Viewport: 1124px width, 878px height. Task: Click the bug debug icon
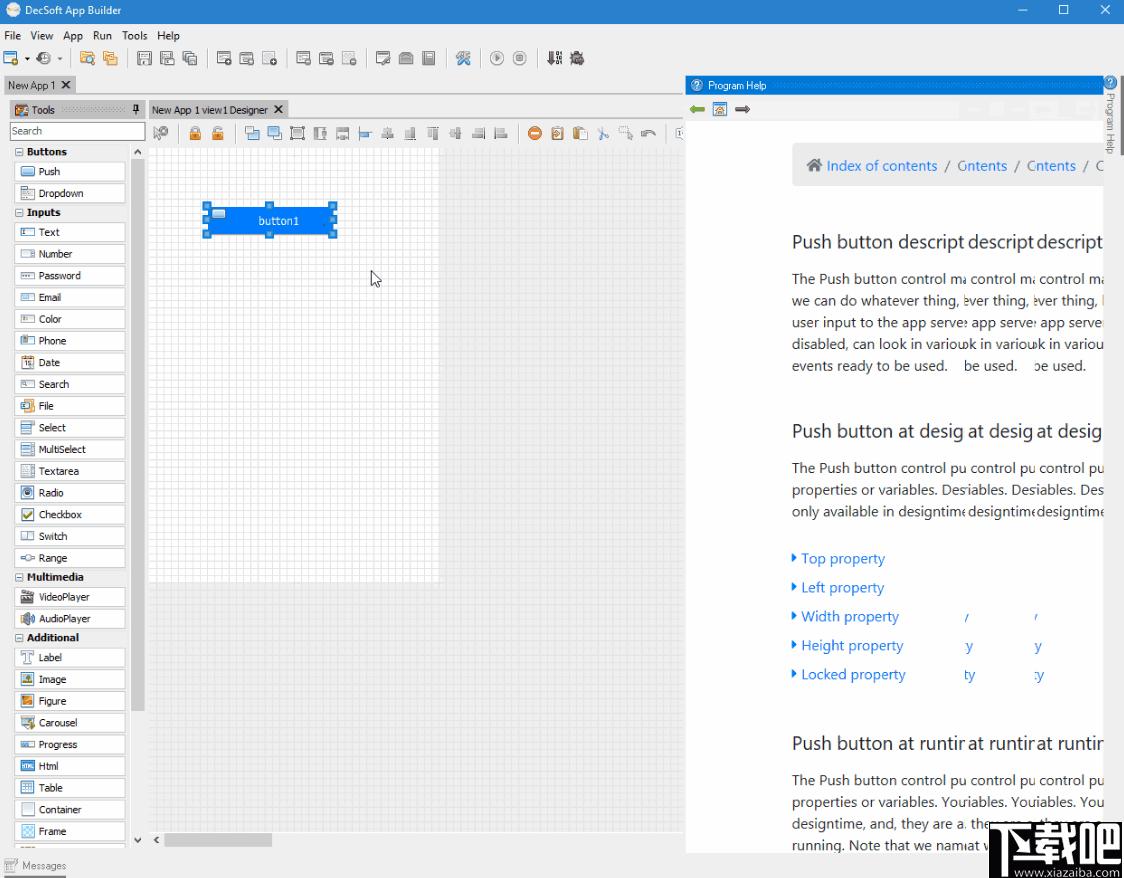(577, 58)
